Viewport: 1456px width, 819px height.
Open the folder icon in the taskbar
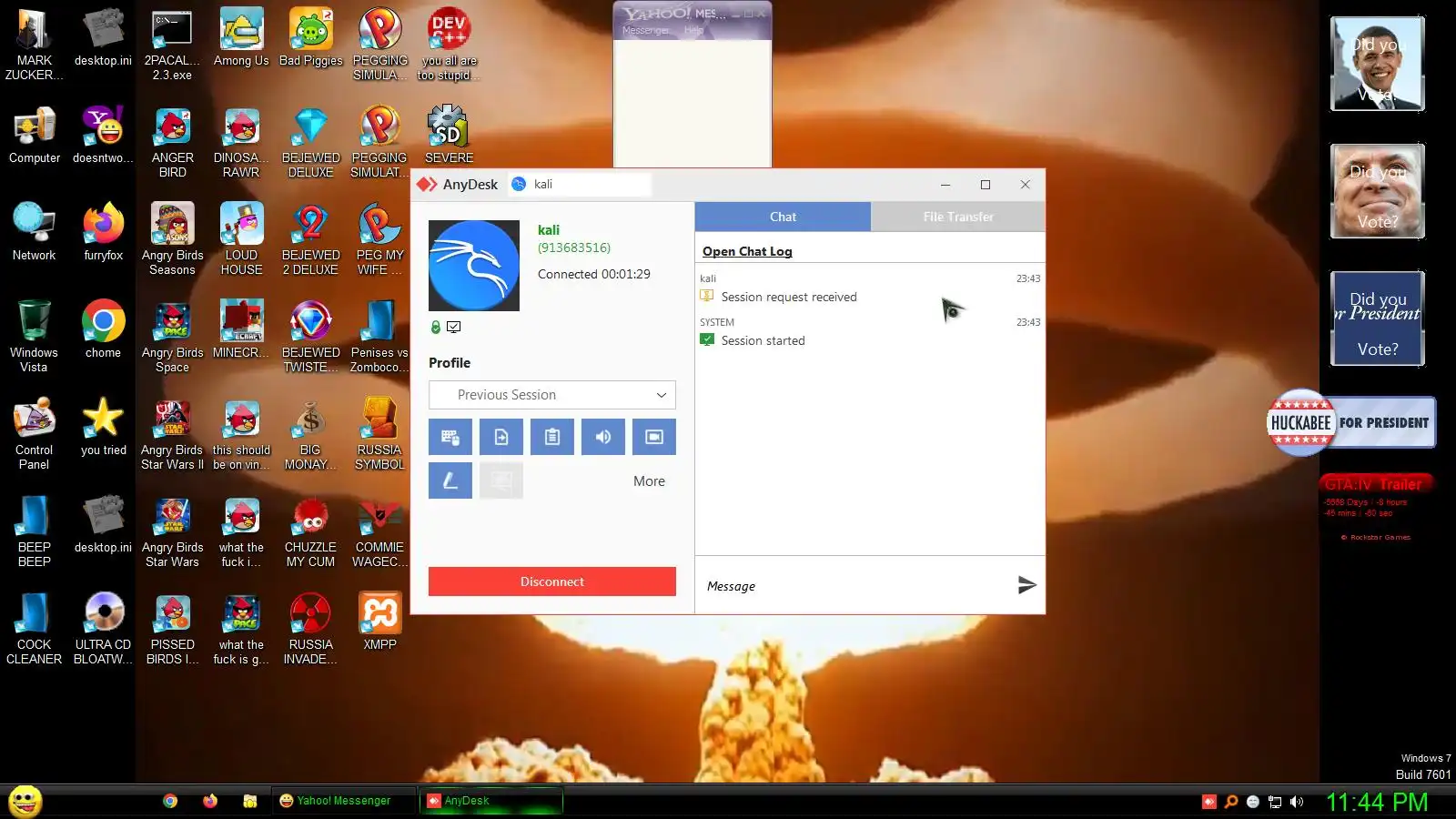coord(250,801)
